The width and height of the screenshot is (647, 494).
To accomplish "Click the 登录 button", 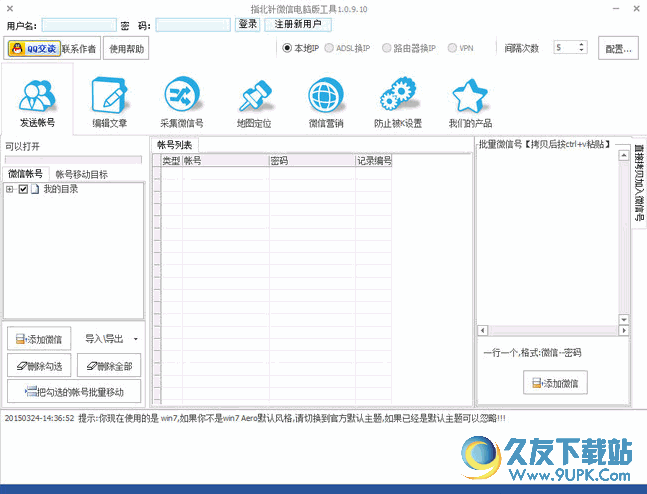I will point(248,24).
